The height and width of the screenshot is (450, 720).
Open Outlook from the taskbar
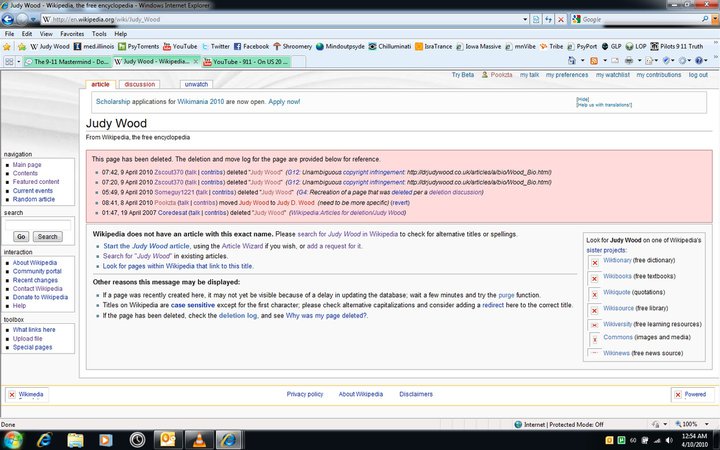tap(168, 440)
